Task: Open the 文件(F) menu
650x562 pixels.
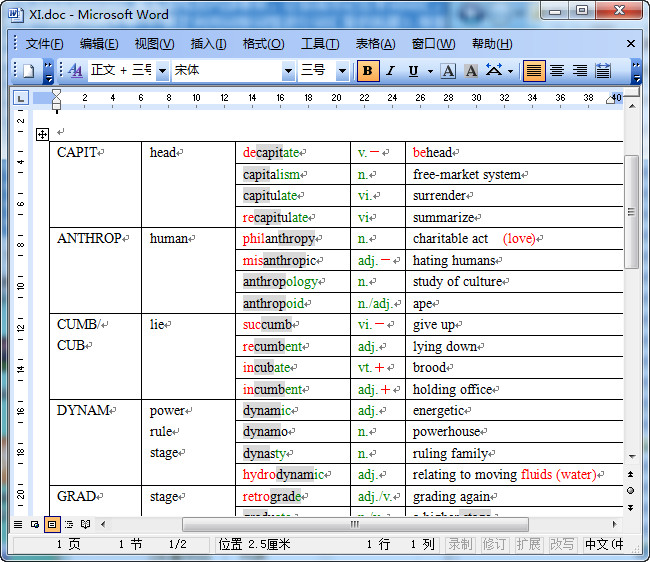Action: coord(44,44)
